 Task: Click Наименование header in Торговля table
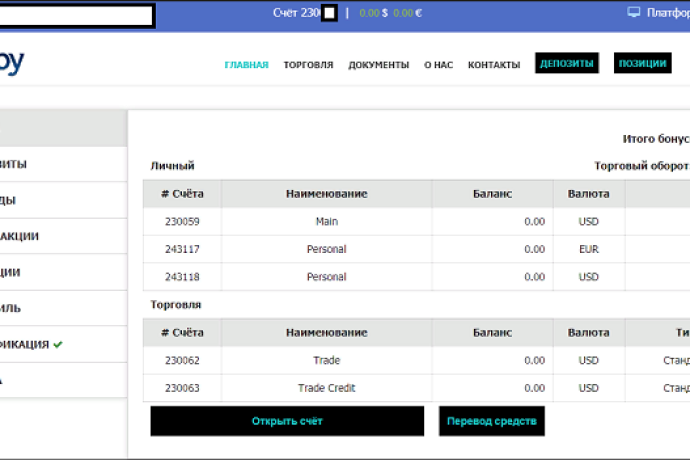[327, 333]
